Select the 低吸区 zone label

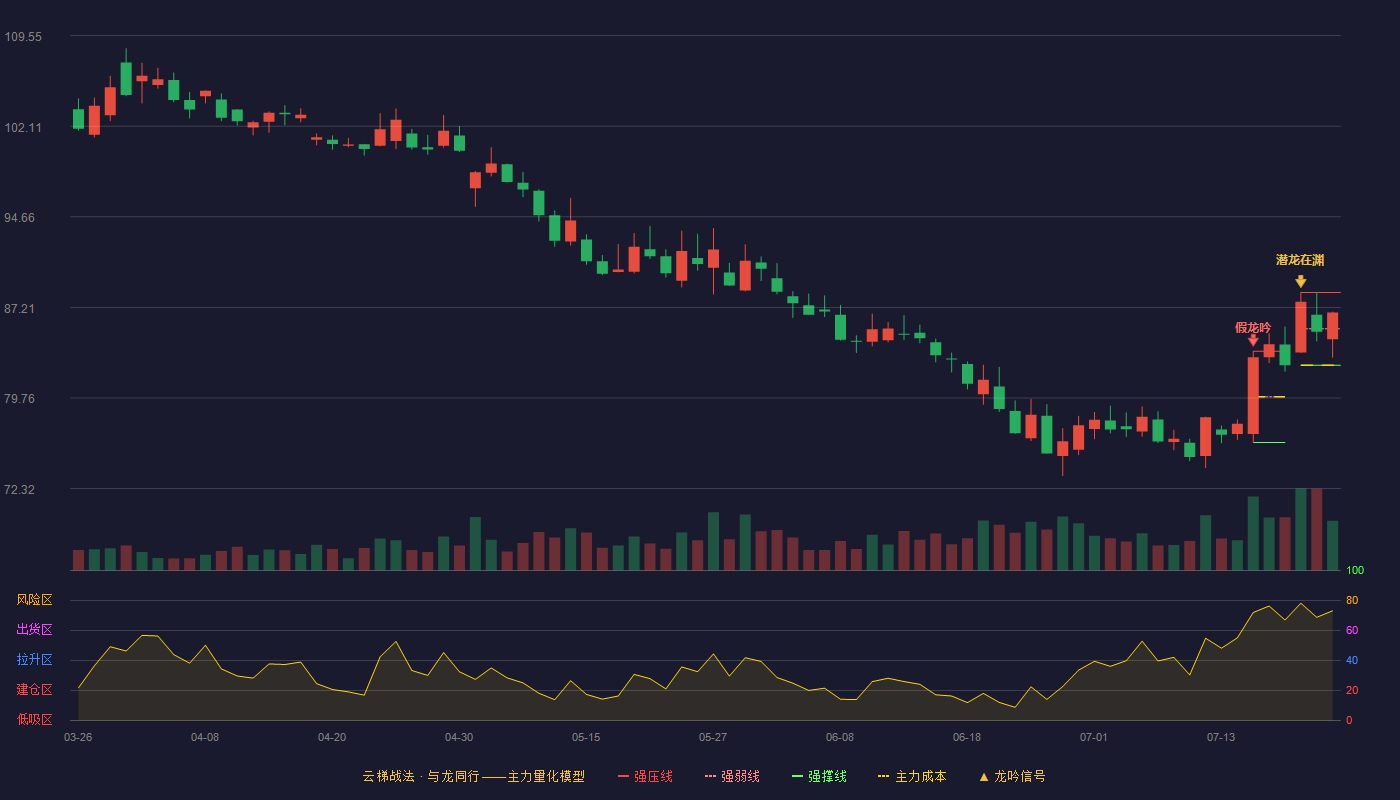coord(34,720)
